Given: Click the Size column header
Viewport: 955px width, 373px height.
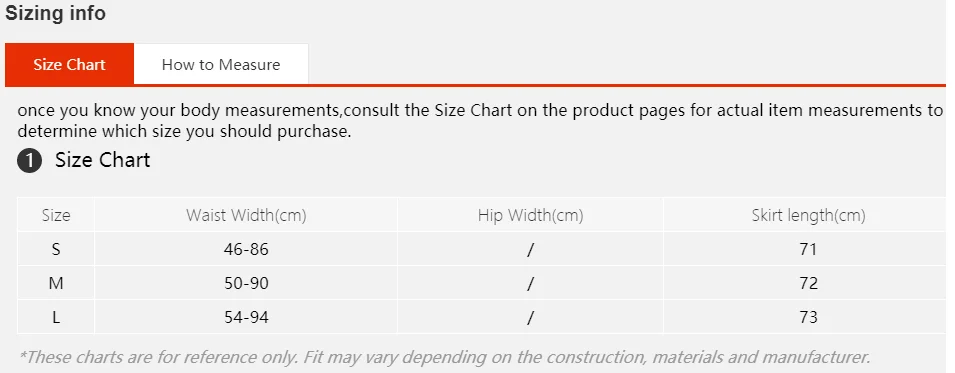Looking at the screenshot, I should (56, 215).
